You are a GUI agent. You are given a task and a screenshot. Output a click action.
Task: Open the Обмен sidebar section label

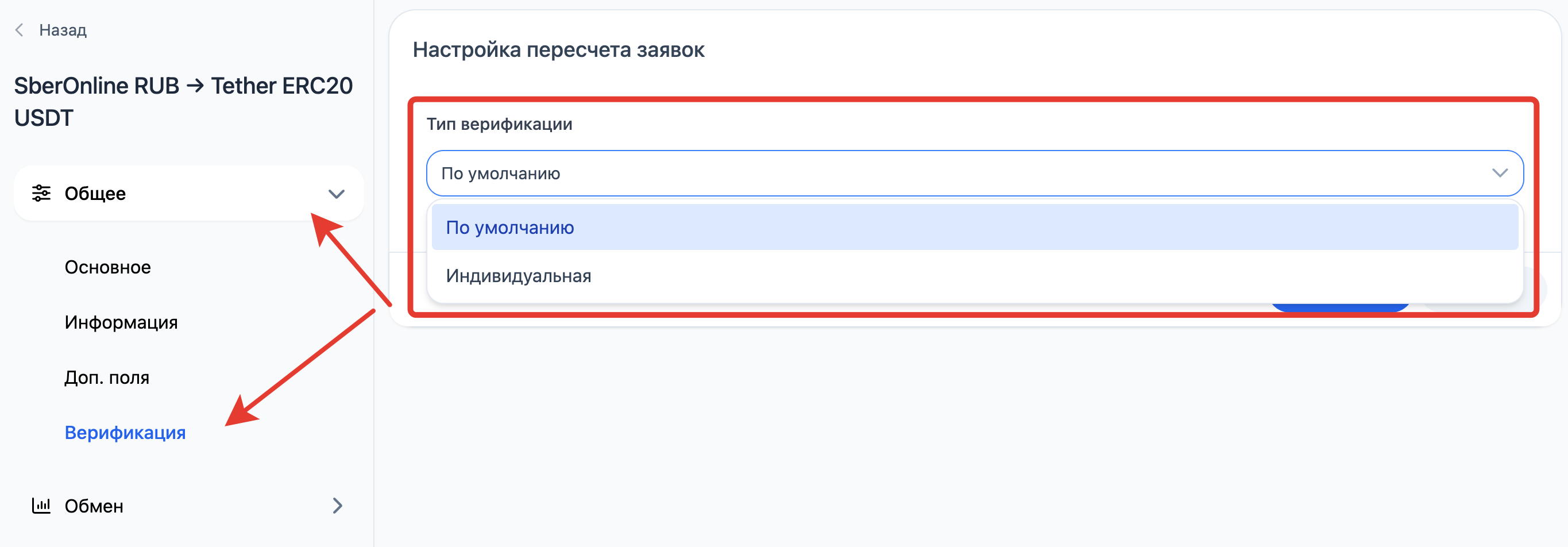pyautogui.click(x=94, y=506)
